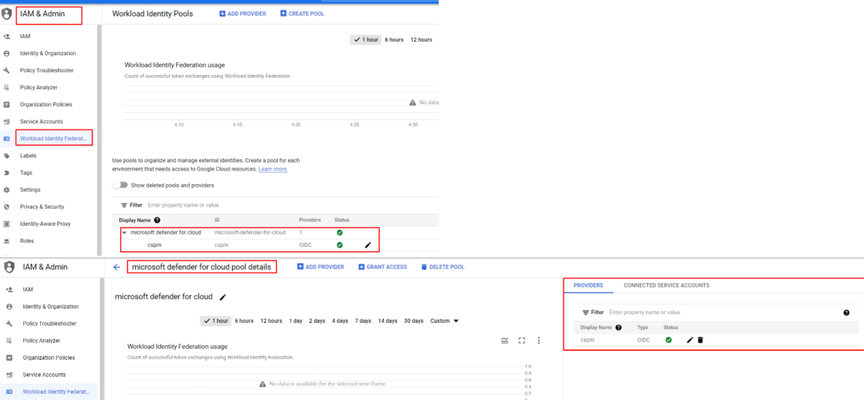Select the 1 hour range on the Workload Identity Pools page
Viewport: 864px width, 400px height.
(x=365, y=40)
